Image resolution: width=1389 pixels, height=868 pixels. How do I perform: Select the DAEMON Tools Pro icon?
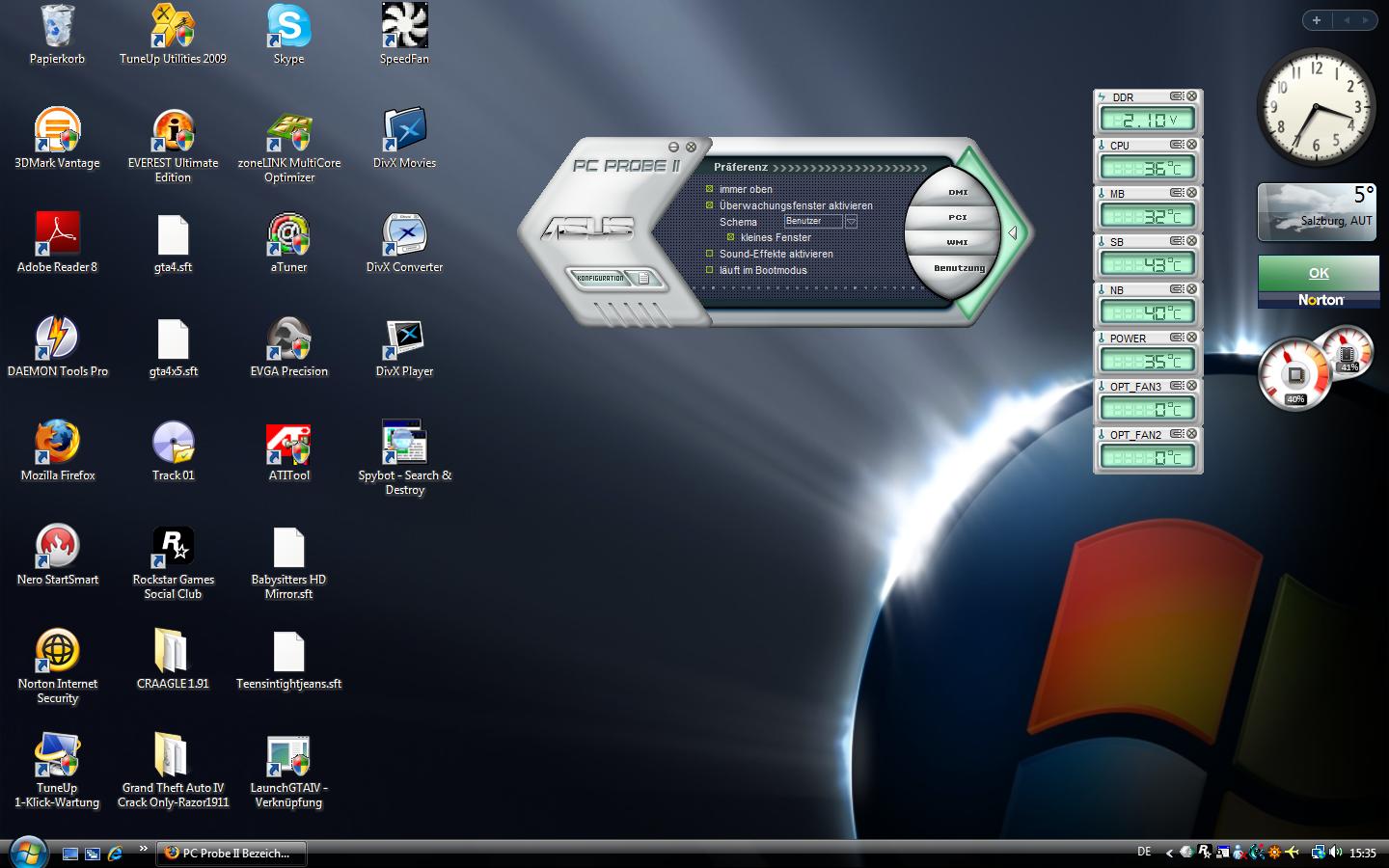click(57, 347)
